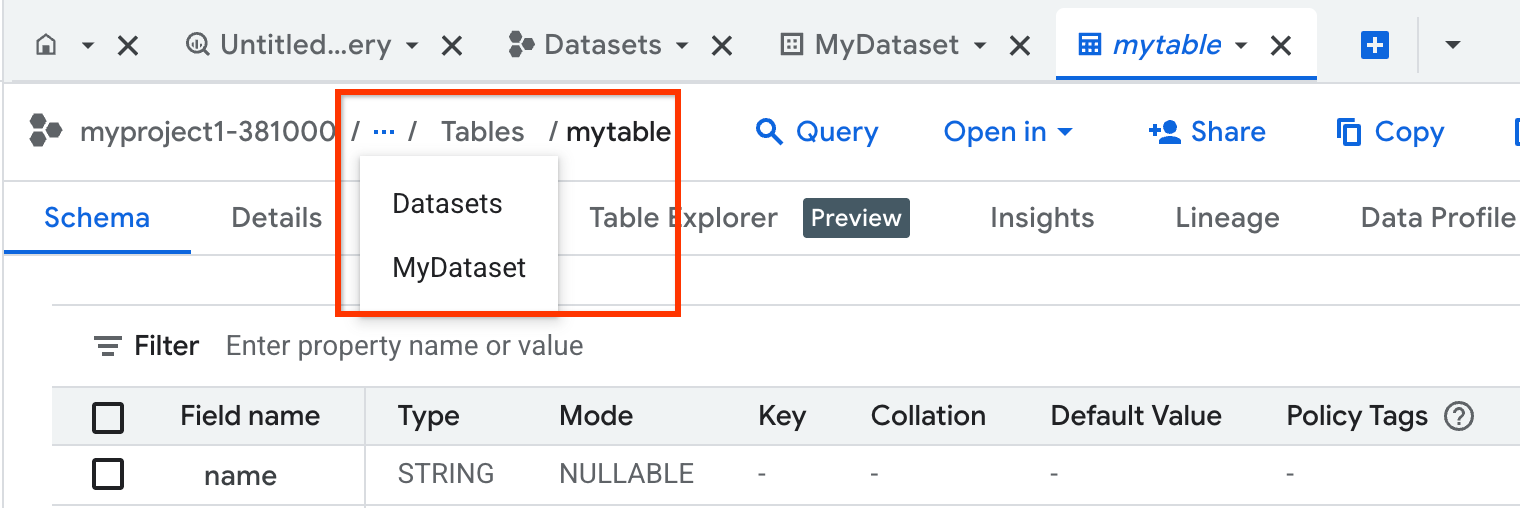This screenshot has height=508, width=1520.
Task: Select Datasets from breadcrumb menu
Action: (x=447, y=204)
